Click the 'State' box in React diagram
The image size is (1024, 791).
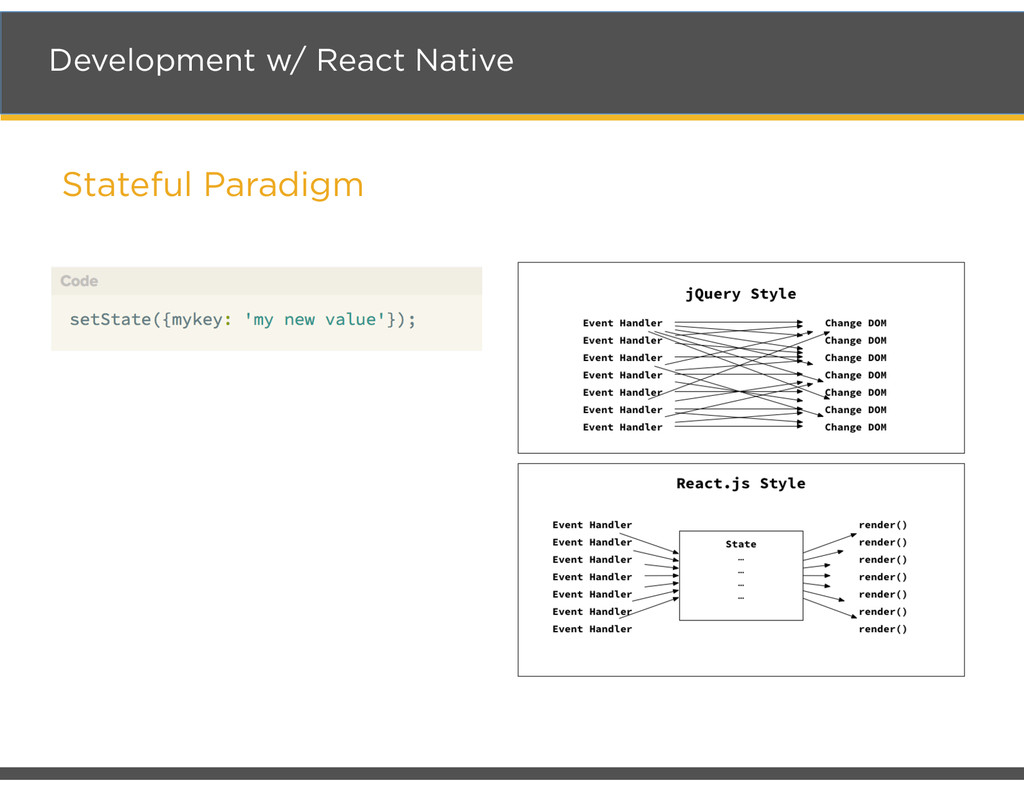741,575
